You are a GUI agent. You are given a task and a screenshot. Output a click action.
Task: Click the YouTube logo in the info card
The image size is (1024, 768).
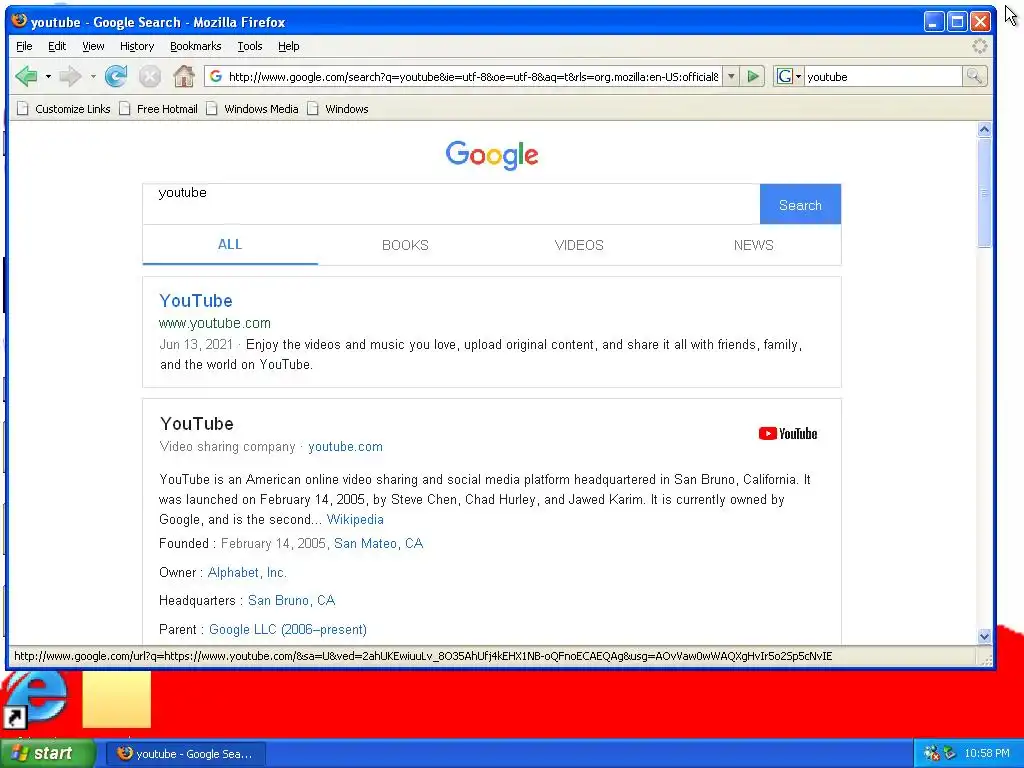788,434
